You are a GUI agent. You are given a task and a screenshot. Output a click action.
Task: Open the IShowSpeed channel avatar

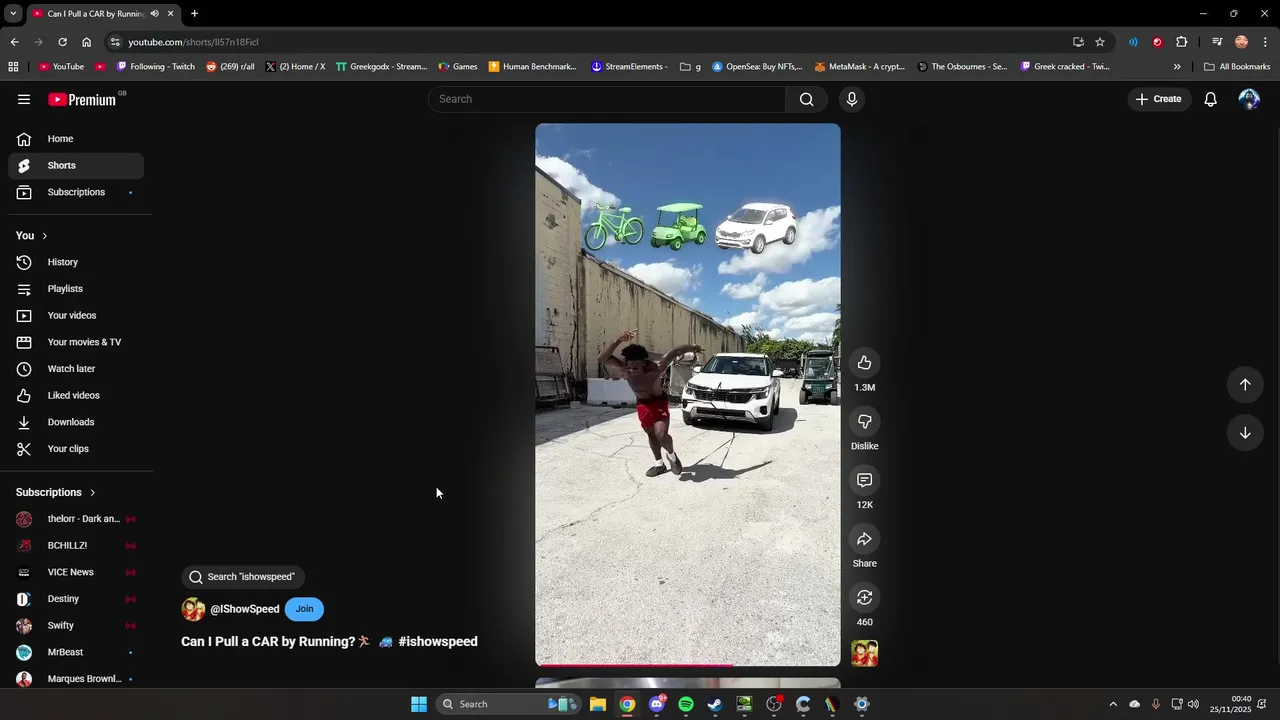[193, 609]
